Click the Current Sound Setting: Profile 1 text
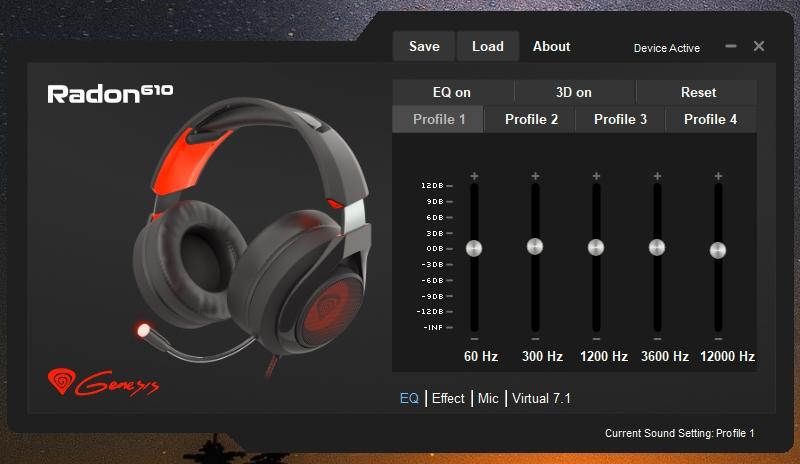 tap(679, 433)
